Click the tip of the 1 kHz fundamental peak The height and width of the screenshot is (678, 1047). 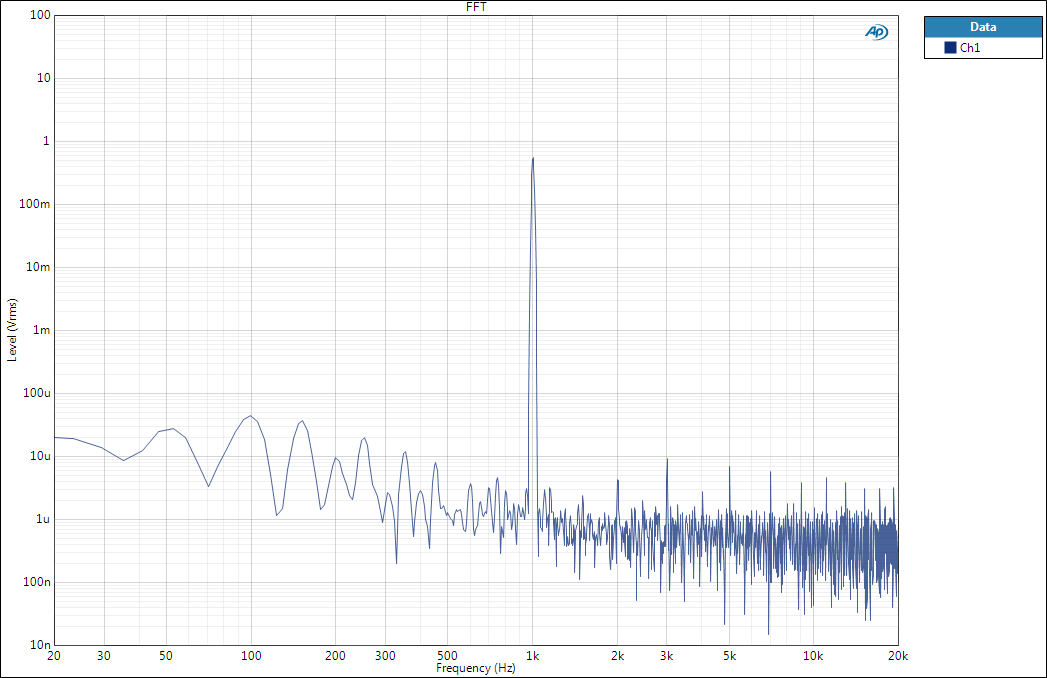(x=533, y=158)
